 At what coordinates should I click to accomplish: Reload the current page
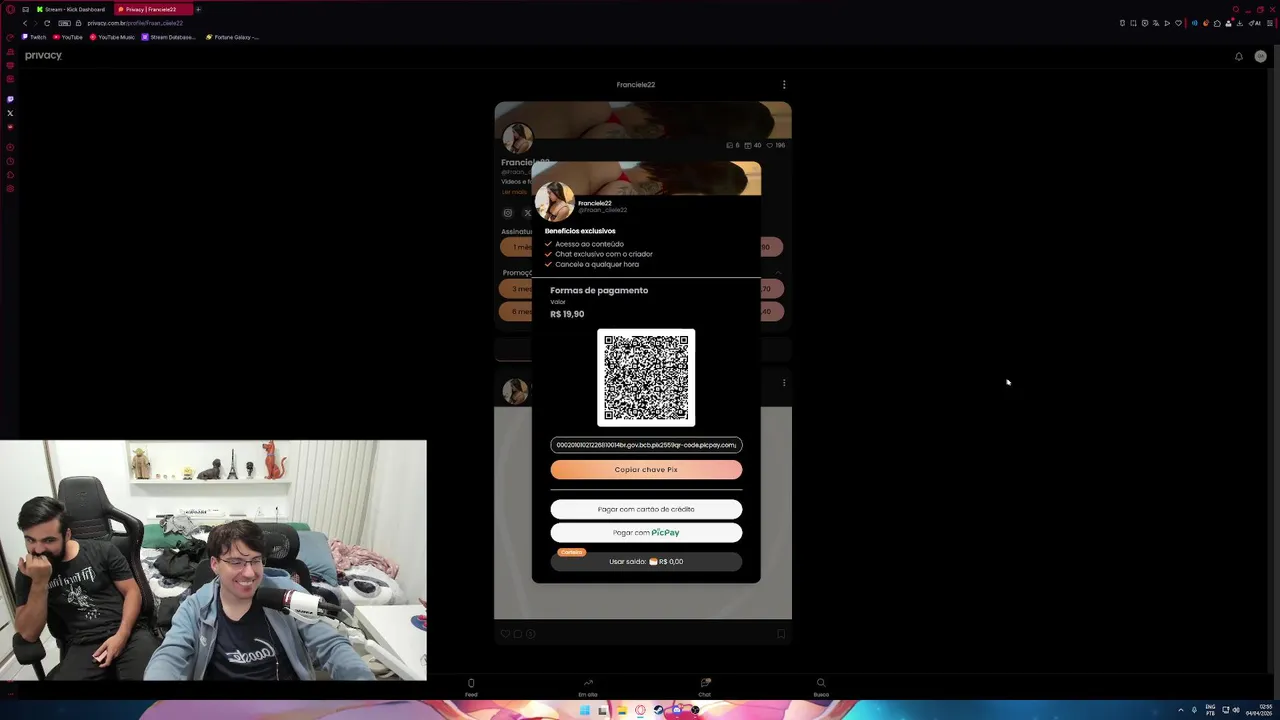pos(46,23)
